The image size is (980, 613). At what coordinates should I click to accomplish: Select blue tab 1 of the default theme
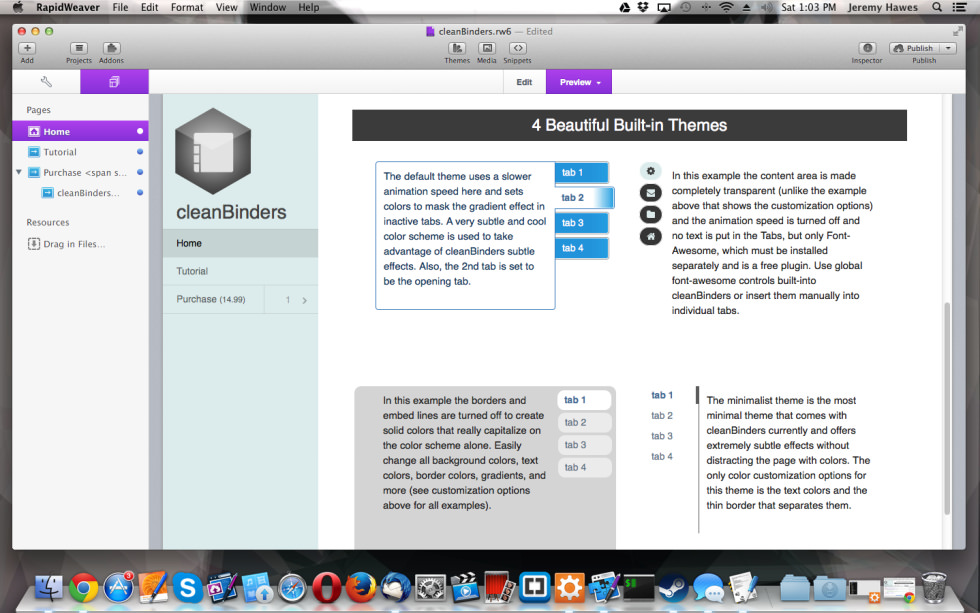point(581,172)
